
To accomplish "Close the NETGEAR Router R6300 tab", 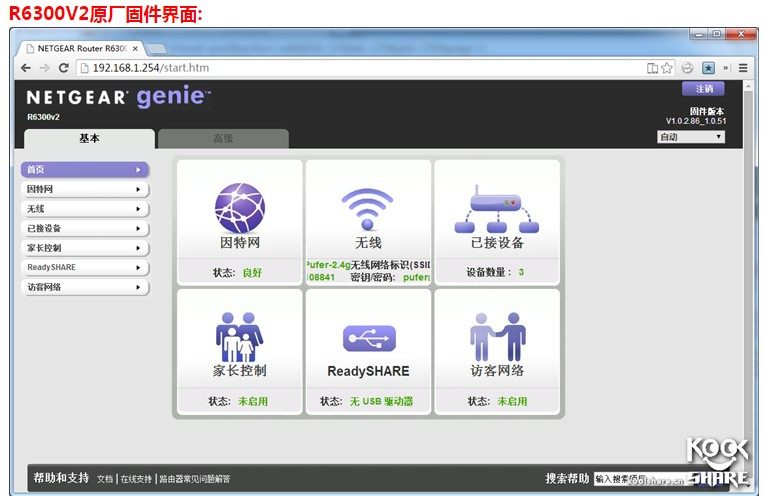I will click(x=135, y=49).
